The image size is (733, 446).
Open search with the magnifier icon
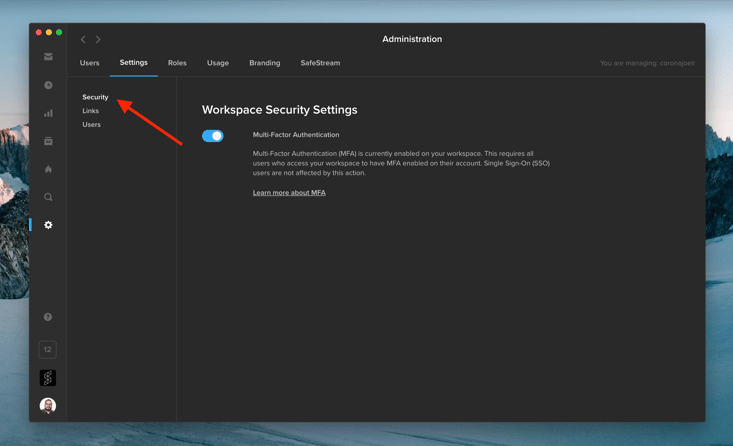click(x=48, y=197)
